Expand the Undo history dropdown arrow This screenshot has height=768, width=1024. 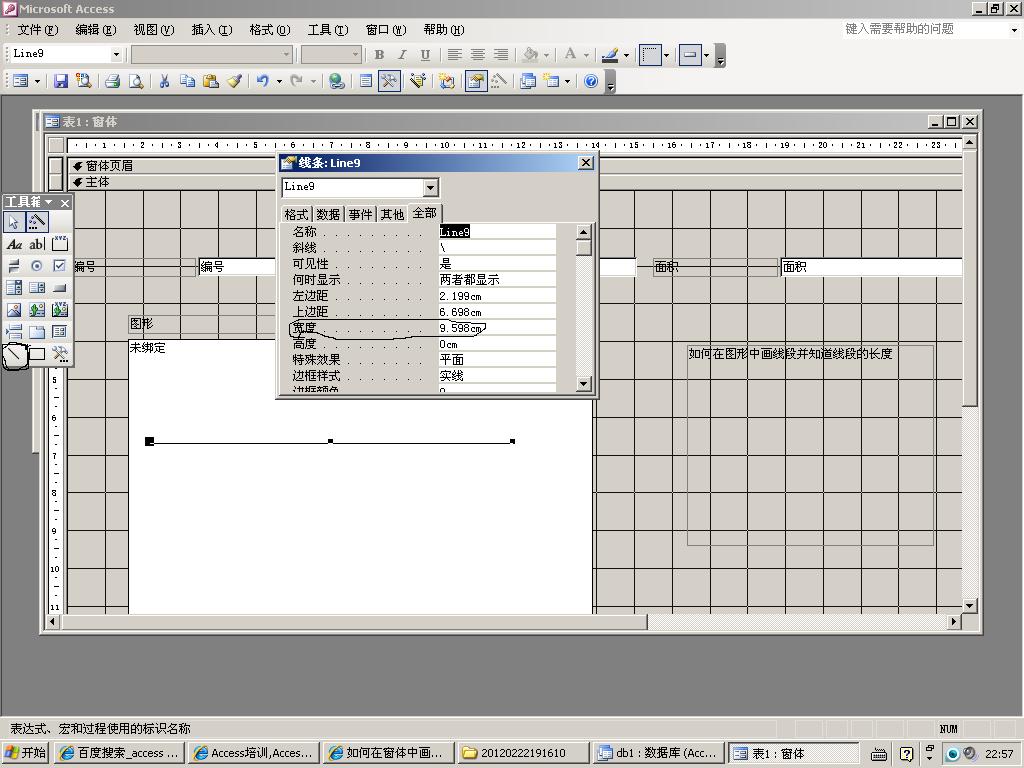pos(279,81)
